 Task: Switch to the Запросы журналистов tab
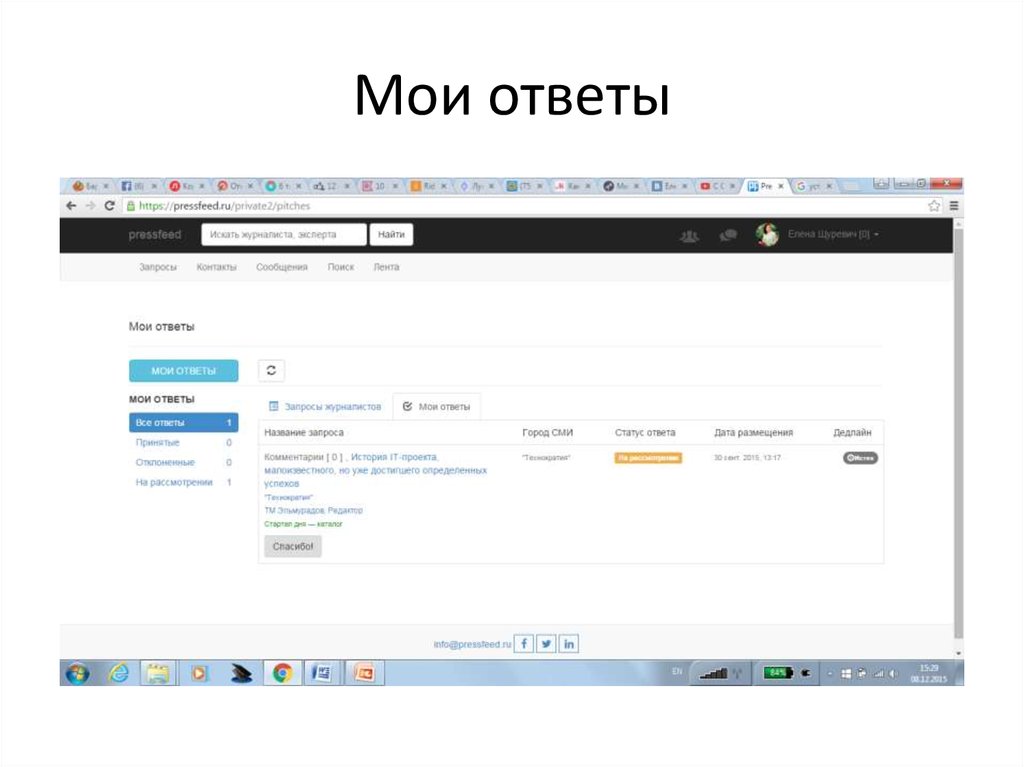(327, 406)
